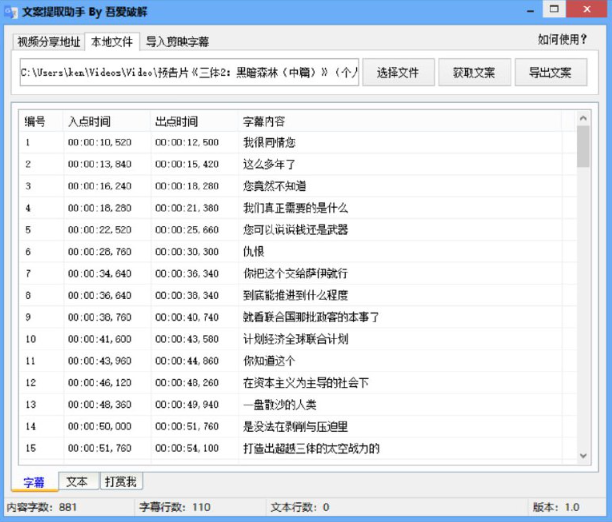Click the 字幕内容 column header

(264, 121)
